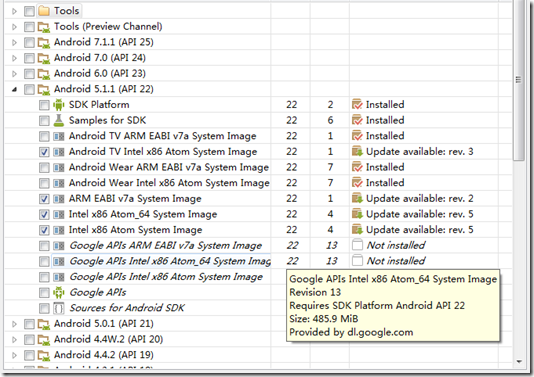This screenshot has height=377, width=534.
Task: Check the Tools folder checkbox
Action: click(29, 11)
